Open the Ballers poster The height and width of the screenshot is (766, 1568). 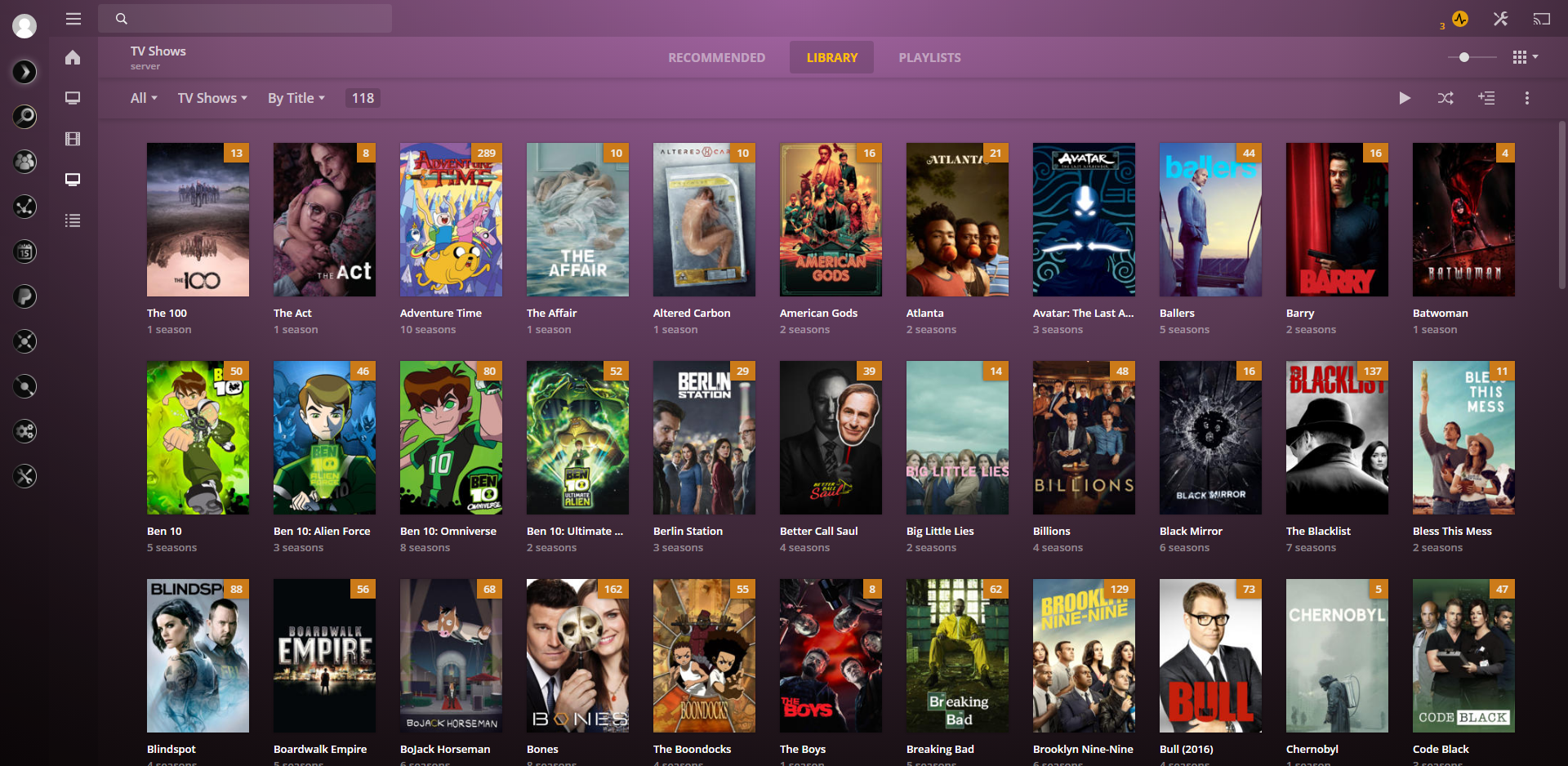point(1210,220)
